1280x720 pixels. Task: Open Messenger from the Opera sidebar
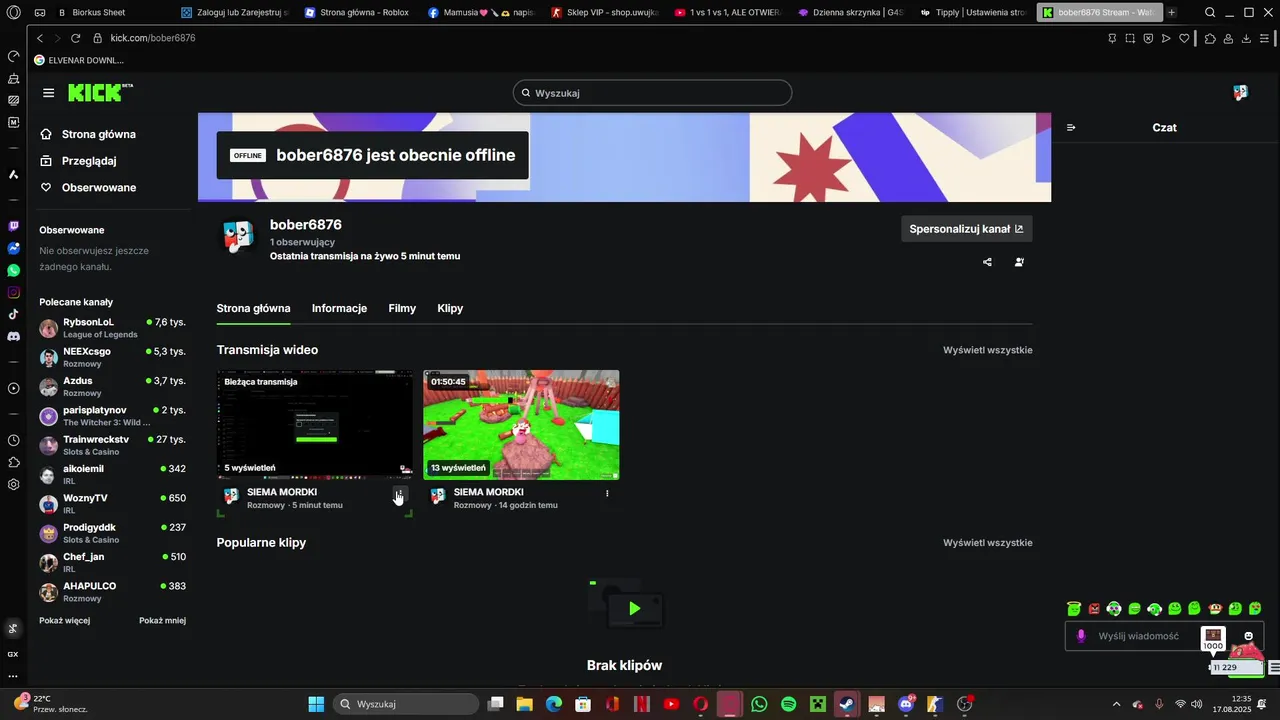[x=13, y=248]
